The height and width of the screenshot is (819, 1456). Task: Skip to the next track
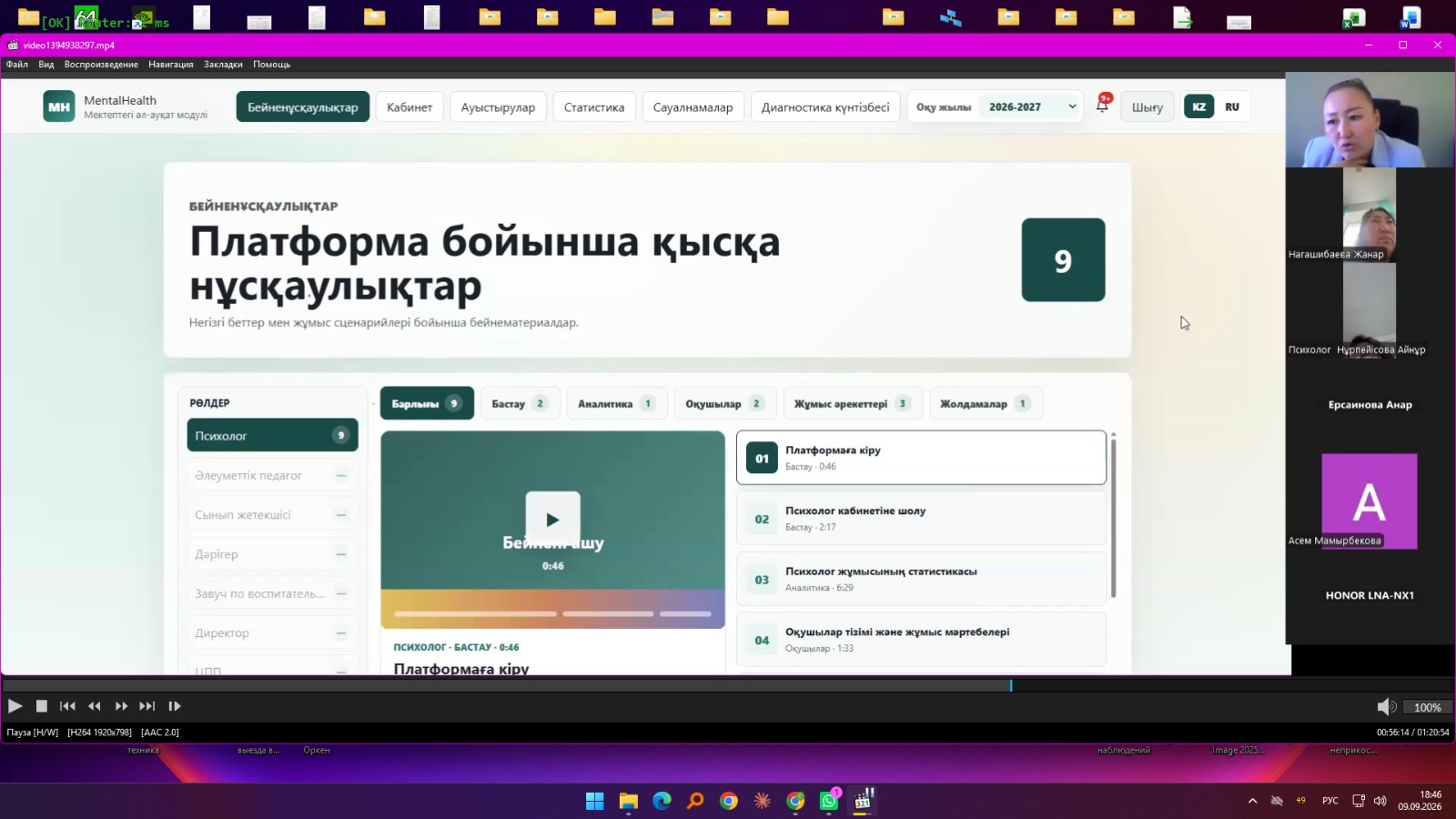pos(147,706)
